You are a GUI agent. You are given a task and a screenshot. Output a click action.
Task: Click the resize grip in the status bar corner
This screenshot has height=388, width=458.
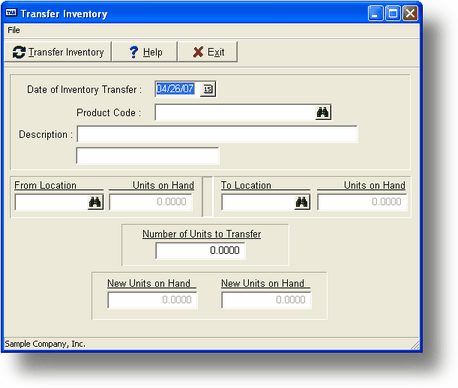415,345
